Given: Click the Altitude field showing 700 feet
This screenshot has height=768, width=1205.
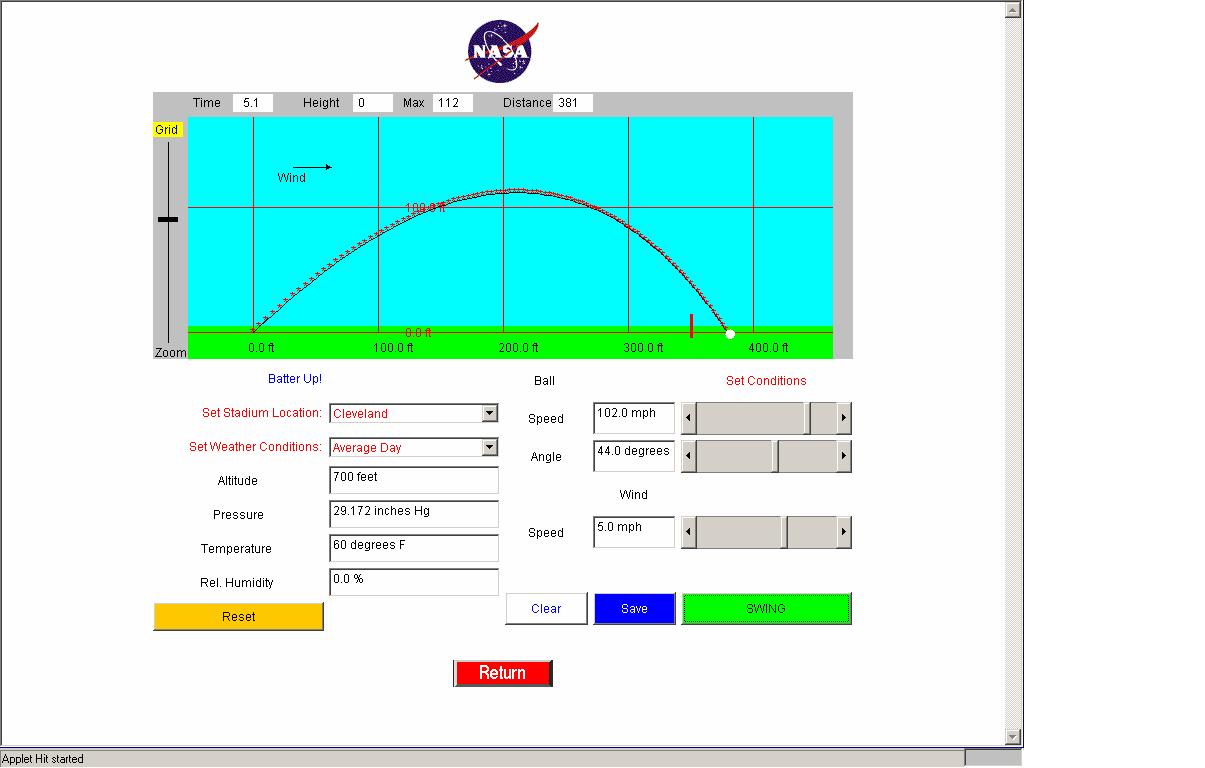Looking at the screenshot, I should (x=414, y=481).
